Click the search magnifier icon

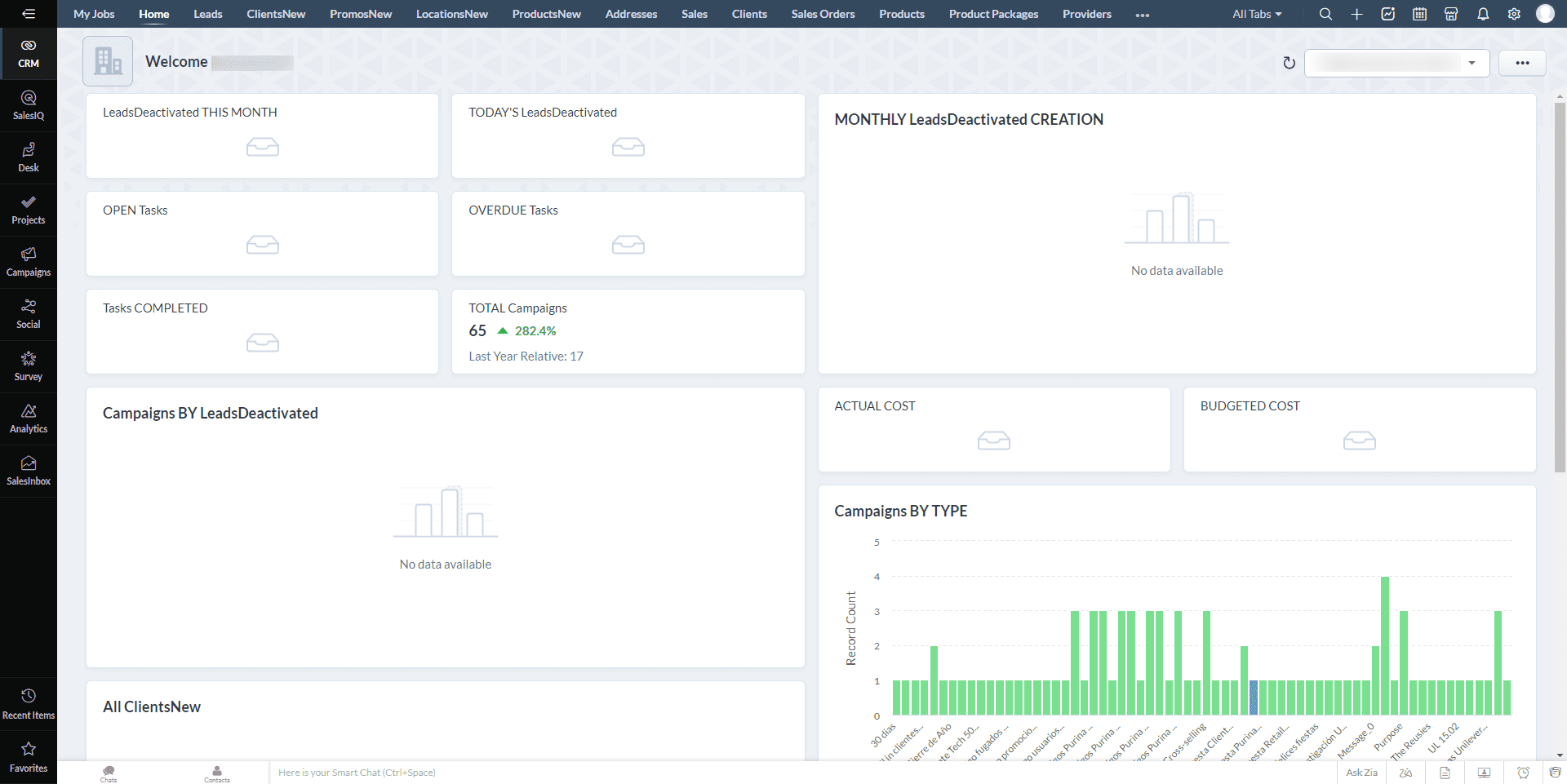pos(1325,14)
